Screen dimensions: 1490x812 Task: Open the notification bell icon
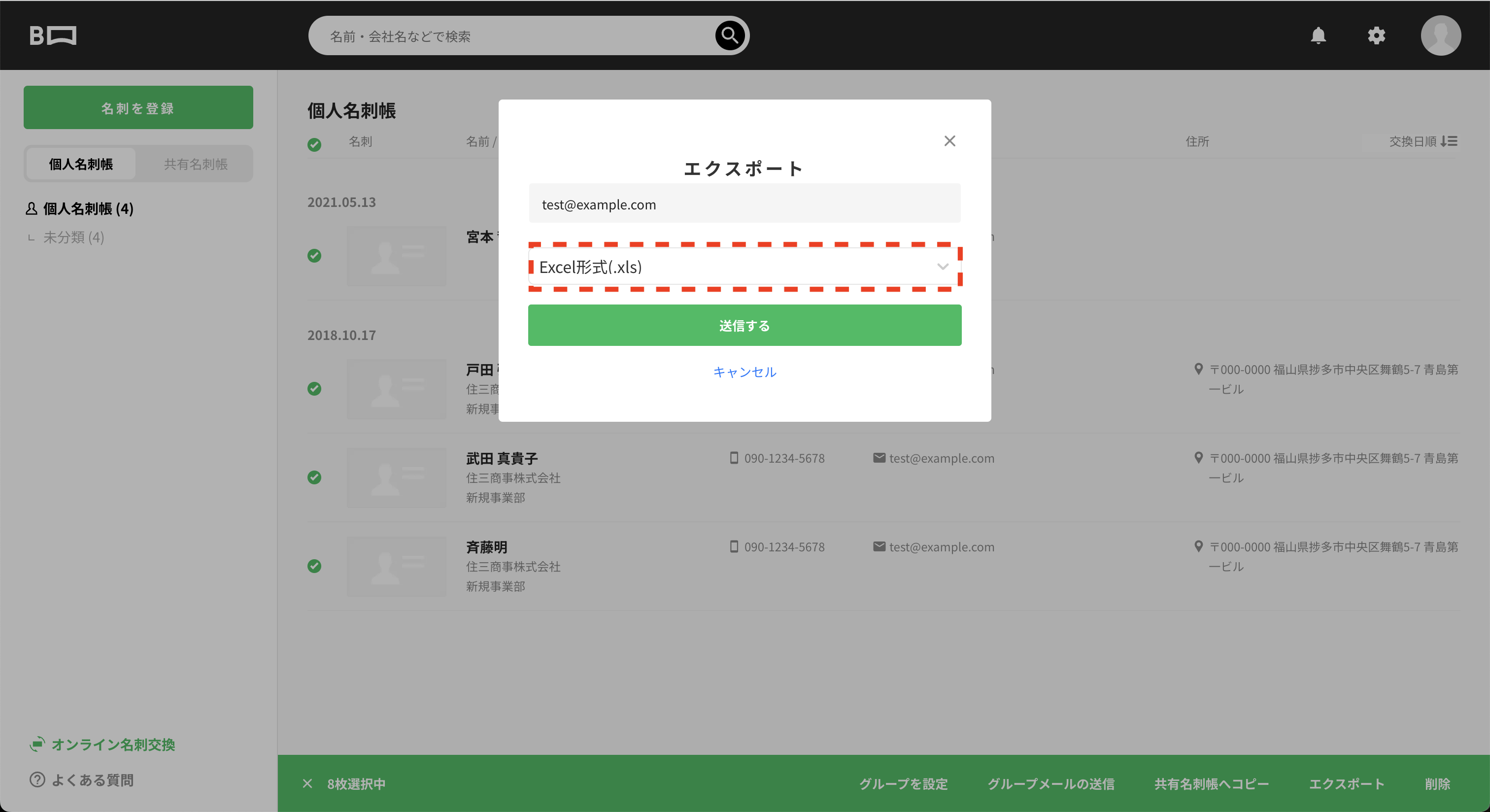click(x=1319, y=35)
